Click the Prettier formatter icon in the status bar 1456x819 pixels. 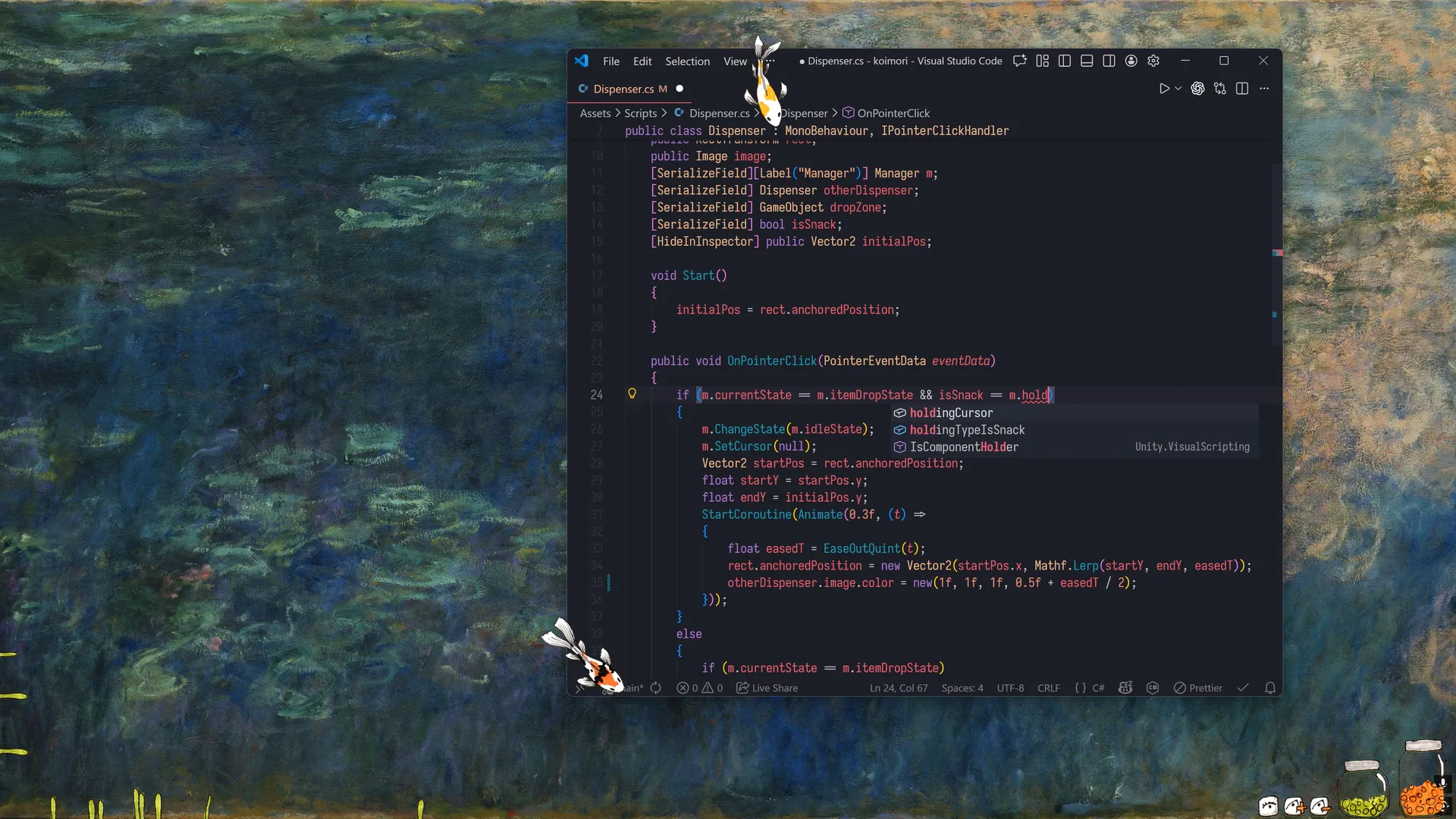click(x=1198, y=688)
